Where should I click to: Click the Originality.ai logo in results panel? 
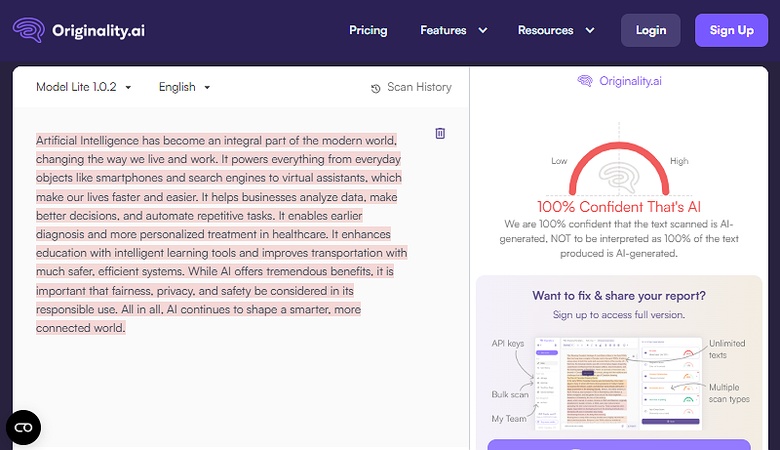click(619, 81)
